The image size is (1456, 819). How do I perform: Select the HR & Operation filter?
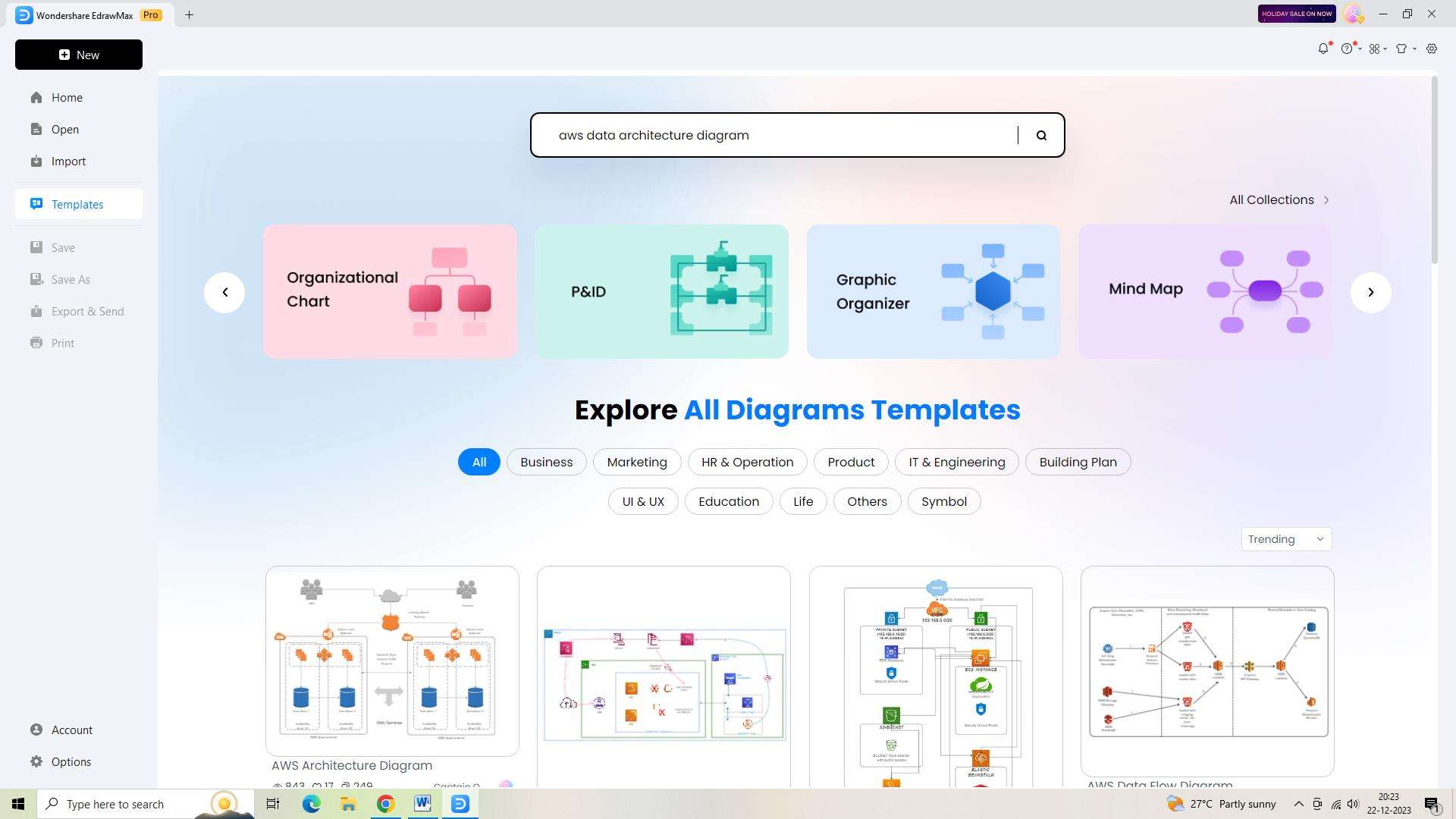click(748, 462)
